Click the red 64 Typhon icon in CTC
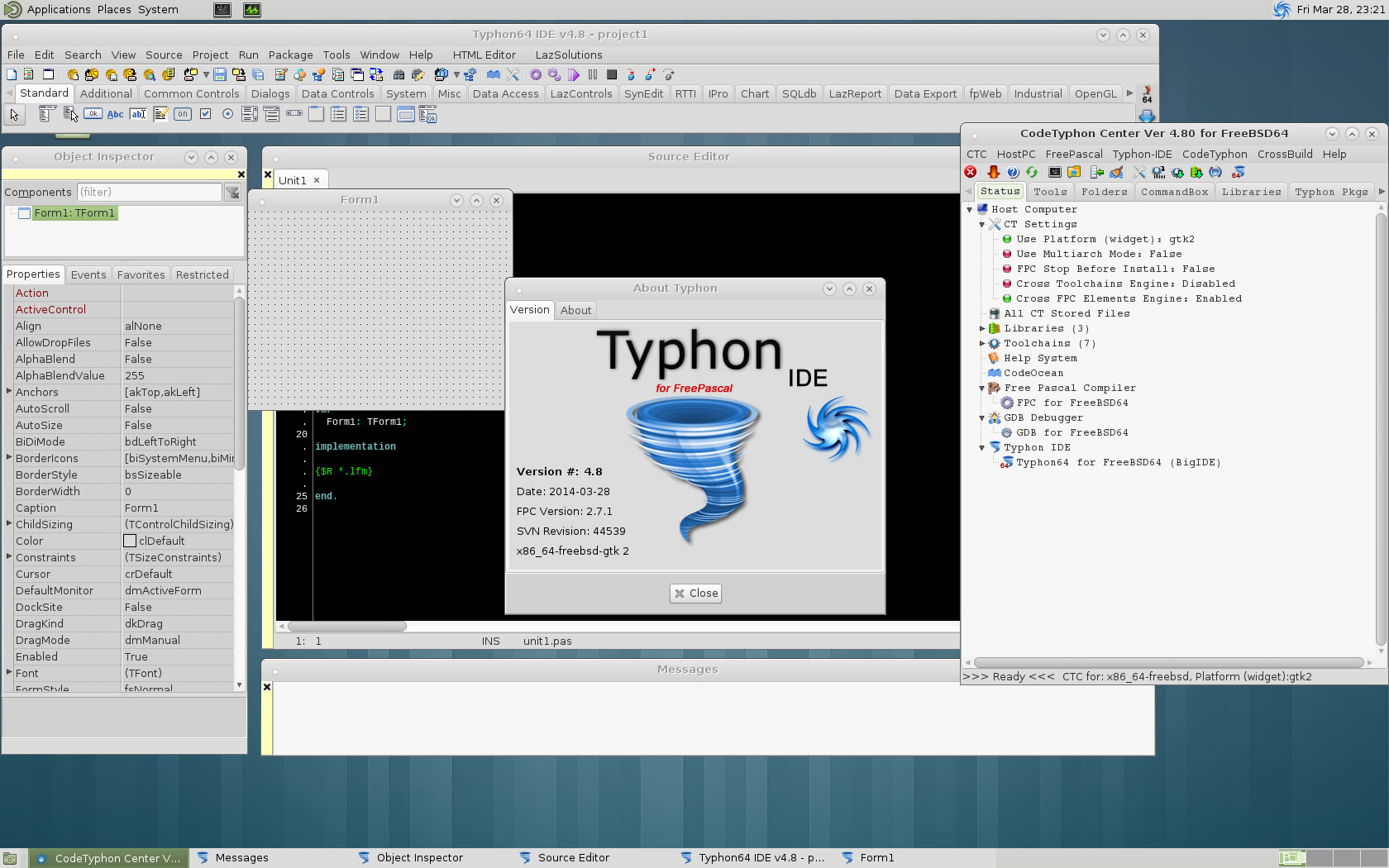Image resolution: width=1389 pixels, height=868 pixels. click(x=1238, y=172)
